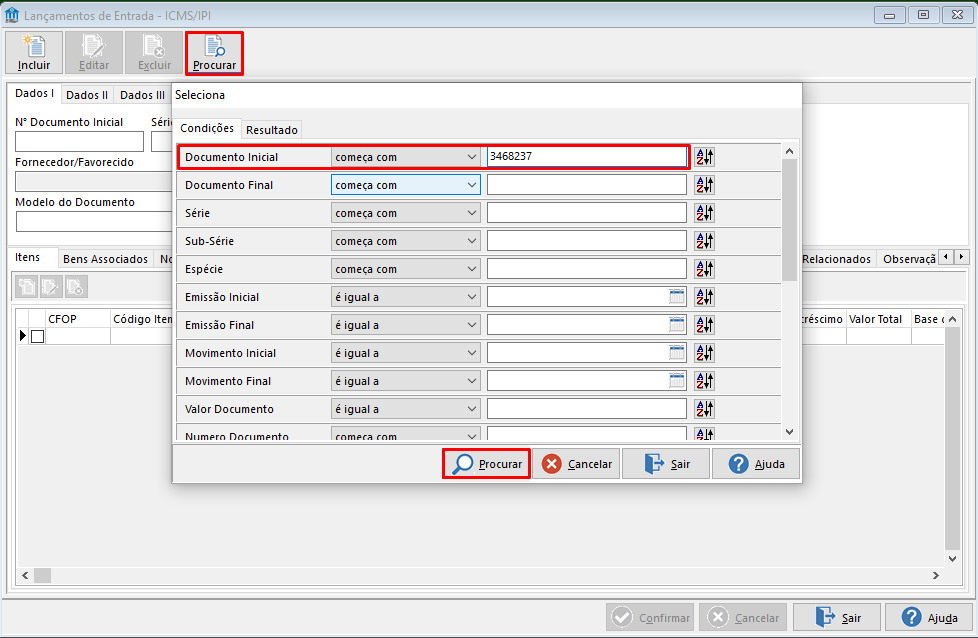Click tab strip scroll right arrow
Screen dimensions: 978x638
(961, 256)
